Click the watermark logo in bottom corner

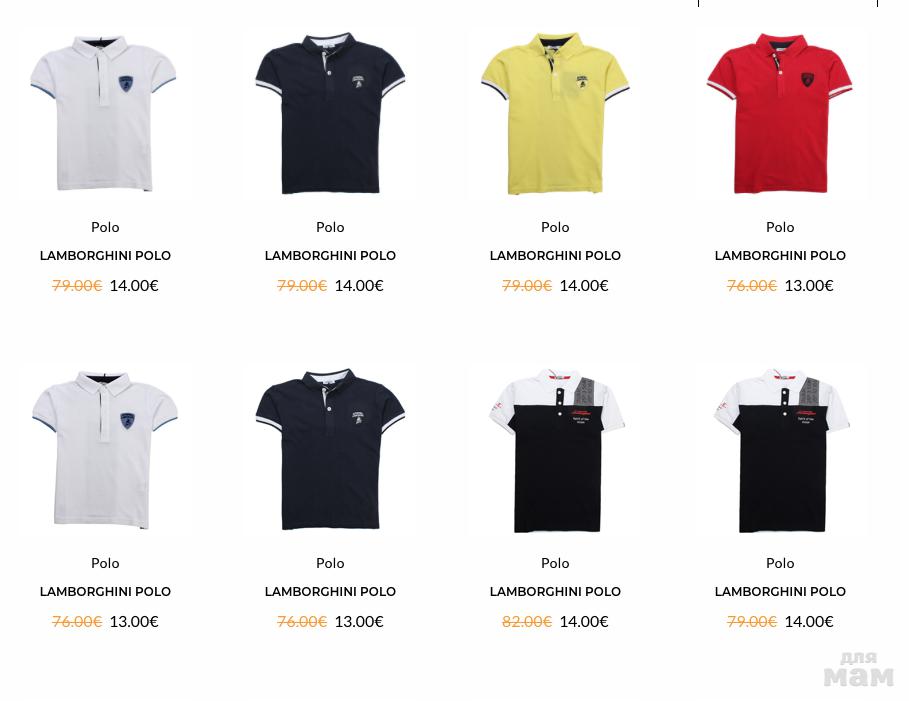[x=859, y=670]
